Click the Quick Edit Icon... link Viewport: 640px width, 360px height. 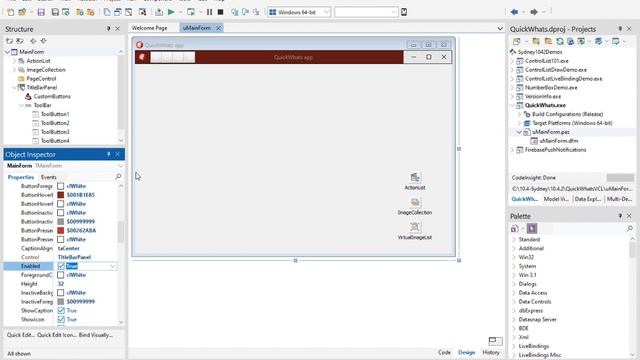(57, 335)
